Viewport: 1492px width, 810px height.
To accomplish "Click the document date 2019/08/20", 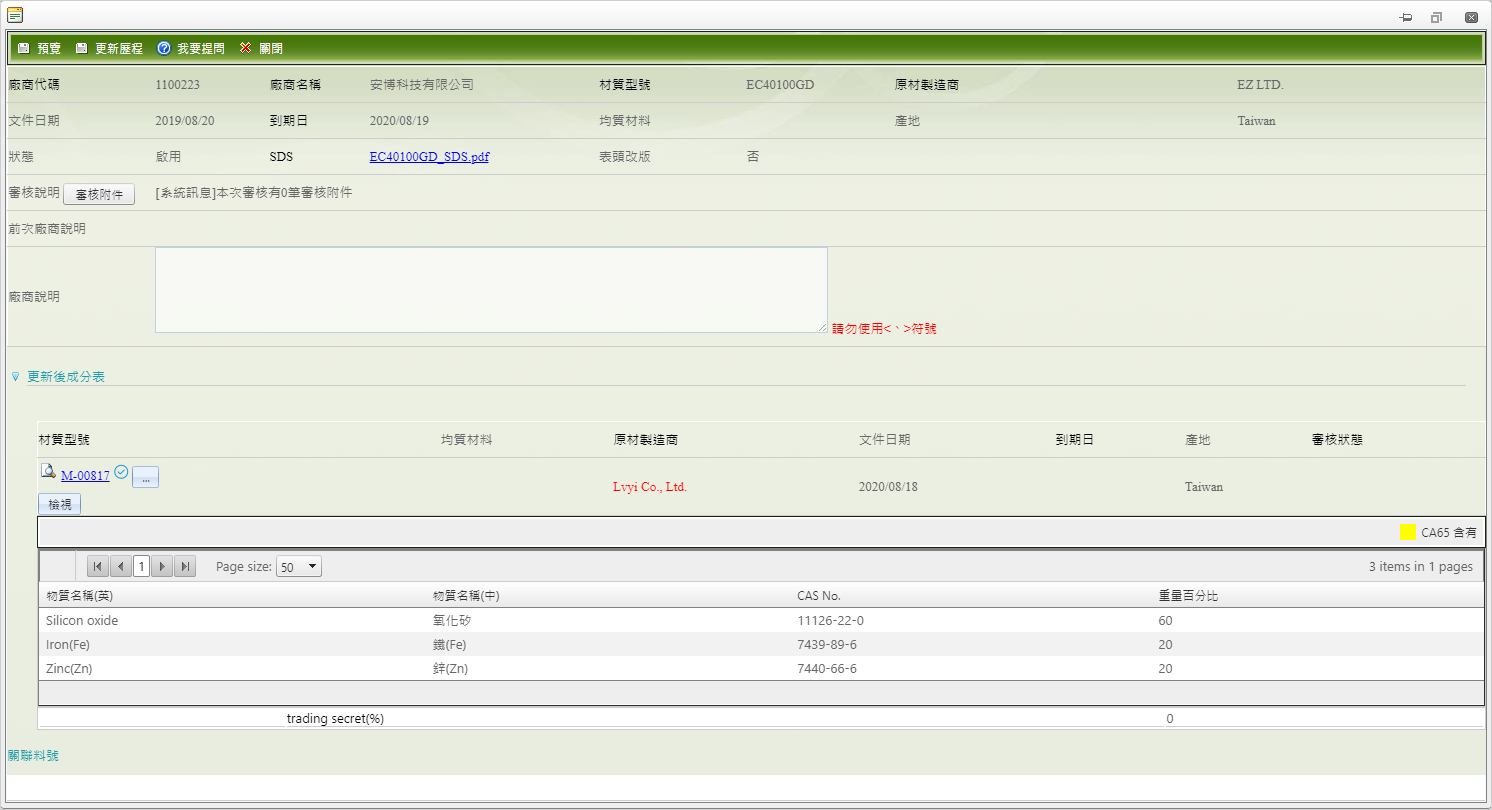I will pyautogui.click(x=185, y=121).
